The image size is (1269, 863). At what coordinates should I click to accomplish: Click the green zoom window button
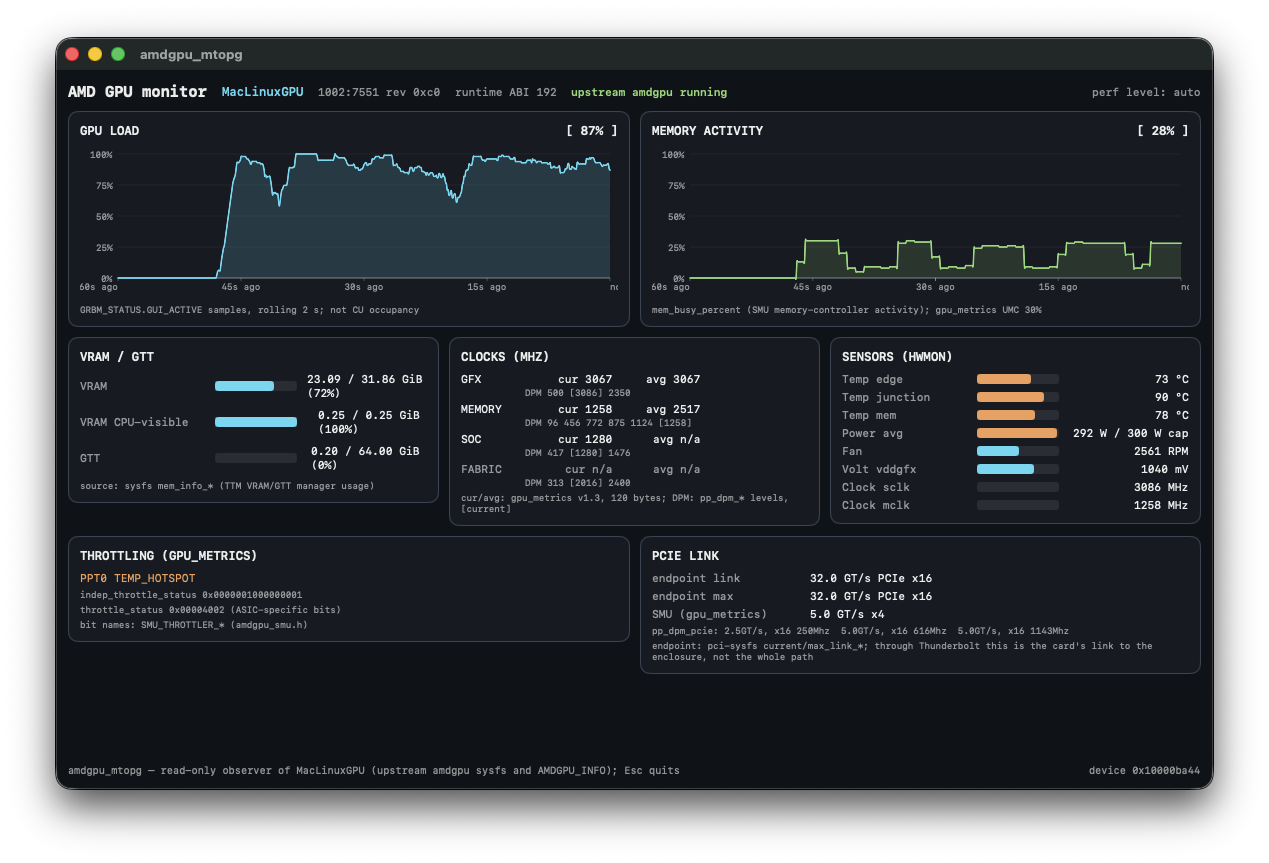[x=118, y=54]
